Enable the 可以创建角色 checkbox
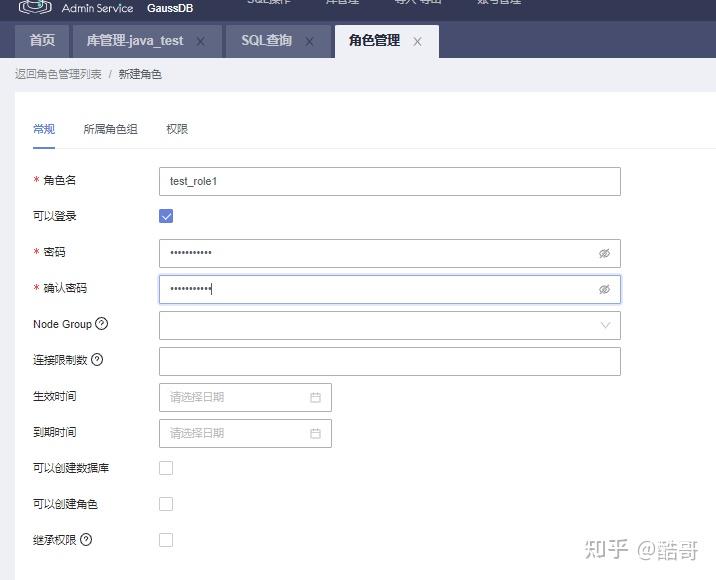This screenshot has height=580, width=716. [x=166, y=504]
